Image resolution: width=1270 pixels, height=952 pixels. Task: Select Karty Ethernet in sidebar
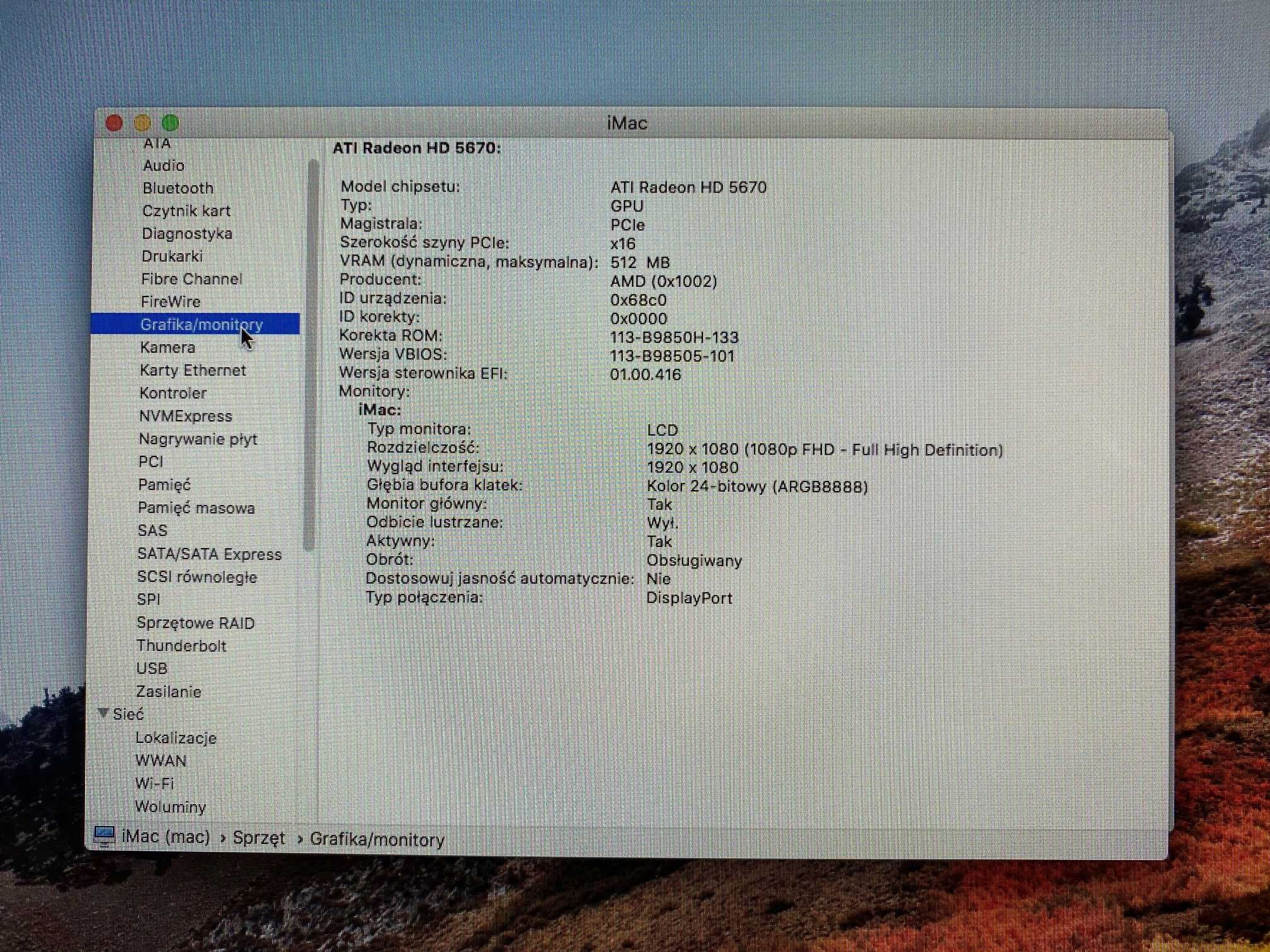(193, 370)
